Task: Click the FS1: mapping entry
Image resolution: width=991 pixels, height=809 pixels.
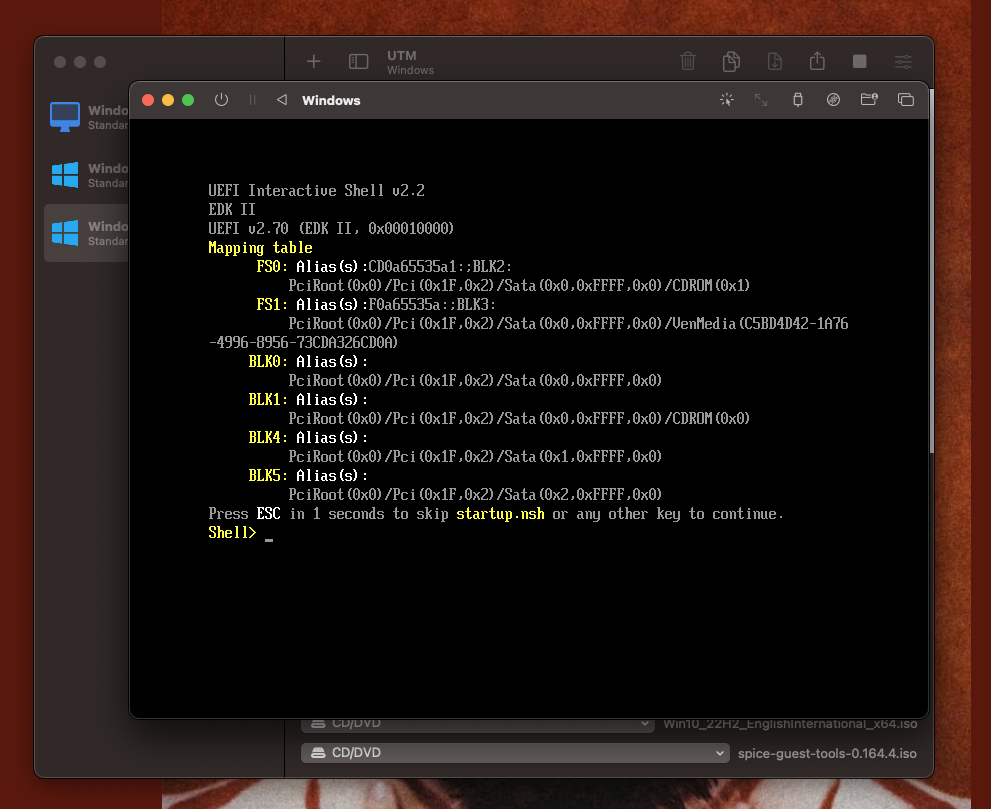Action: tap(272, 305)
